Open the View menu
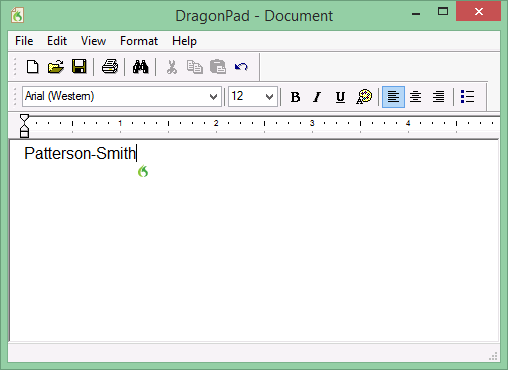Image resolution: width=508 pixels, height=370 pixels. click(x=93, y=41)
